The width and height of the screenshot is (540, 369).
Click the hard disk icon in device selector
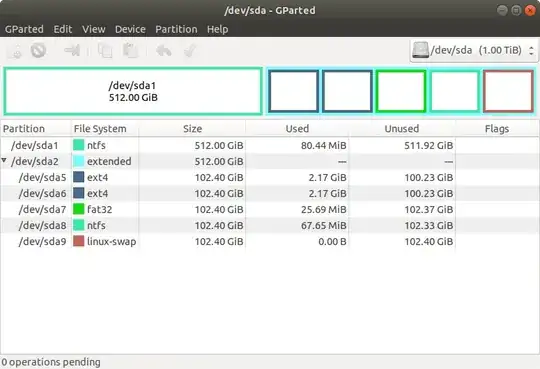(x=420, y=50)
